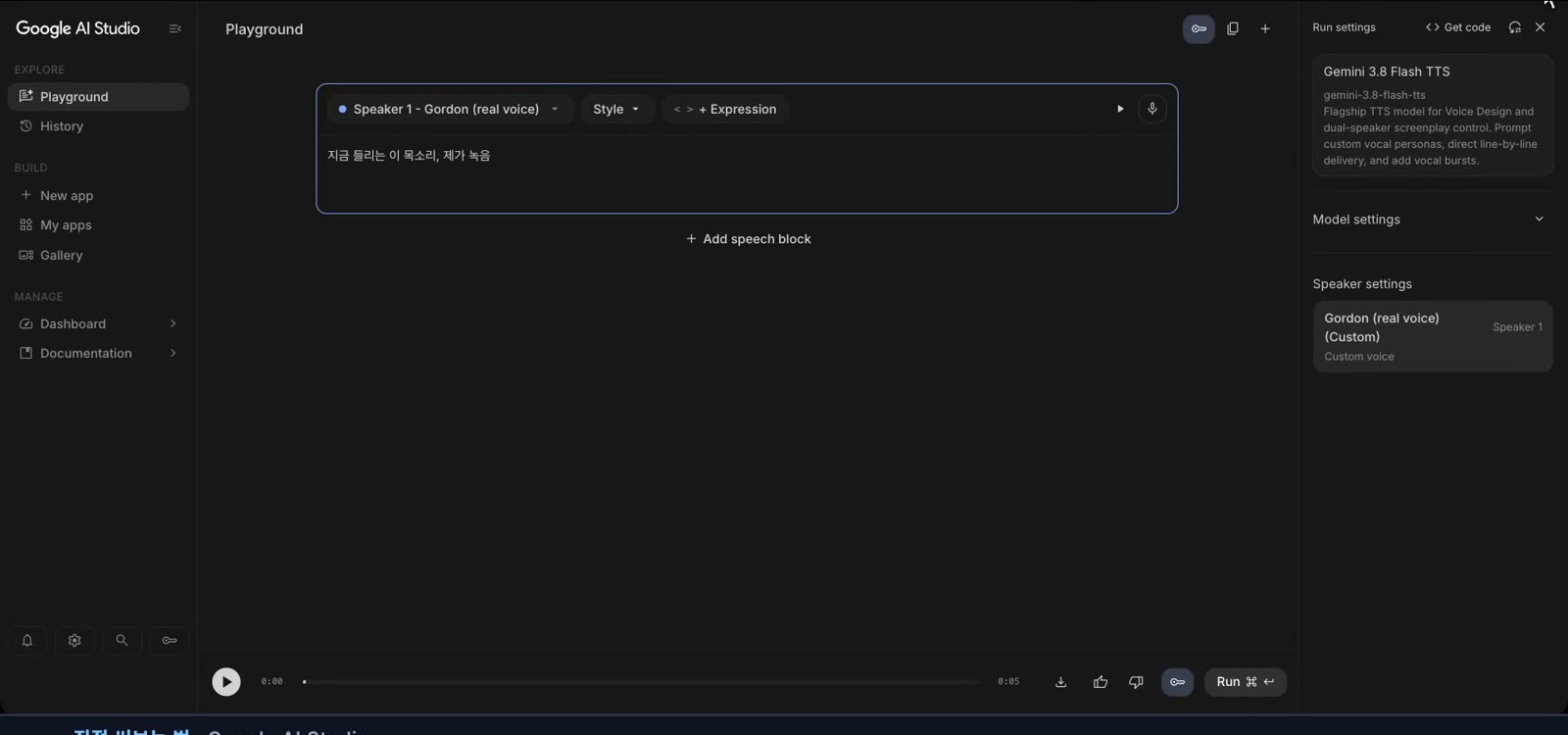Click the Google AI Studio logo
Image resolution: width=1568 pixels, height=735 pixels.
[77, 28]
